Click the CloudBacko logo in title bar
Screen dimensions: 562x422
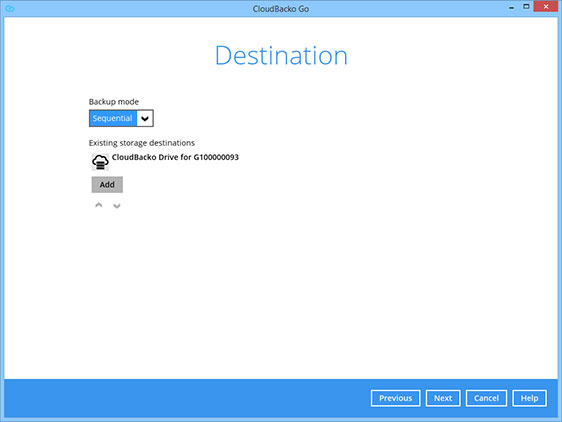pos(10,8)
